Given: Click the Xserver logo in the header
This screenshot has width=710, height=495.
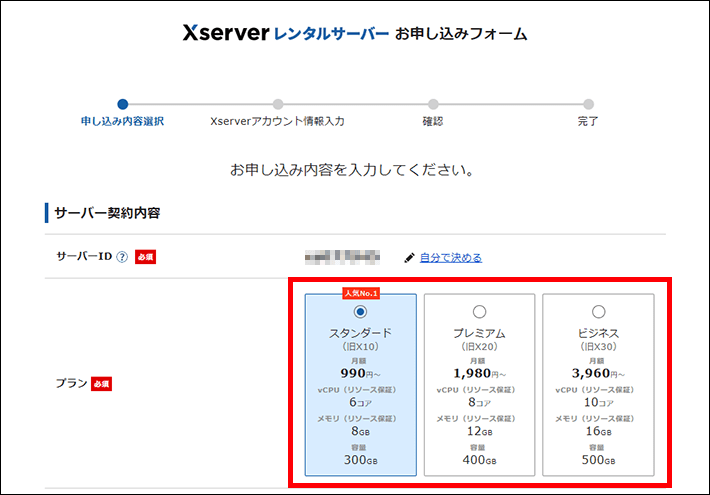Looking at the screenshot, I should 225,33.
